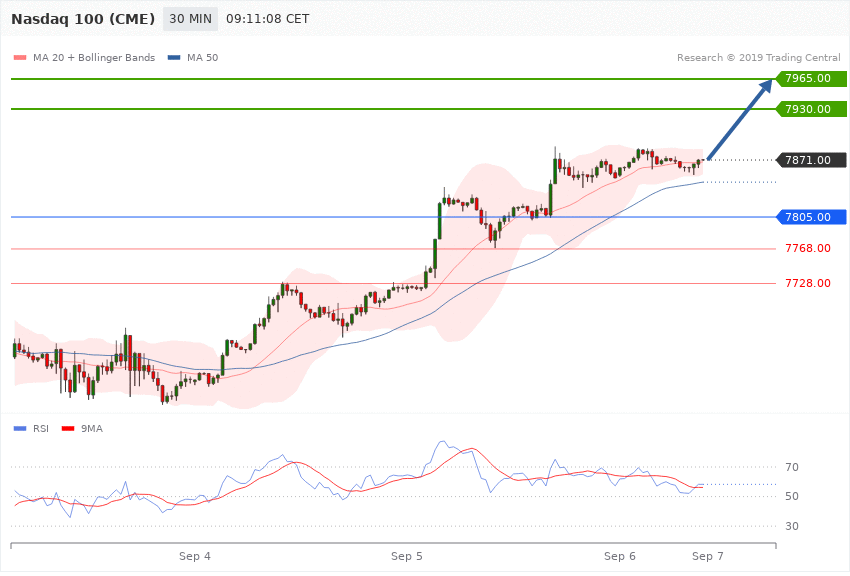Click the MA 50 legend color swatch
The width and height of the screenshot is (850, 576).
coord(174,57)
